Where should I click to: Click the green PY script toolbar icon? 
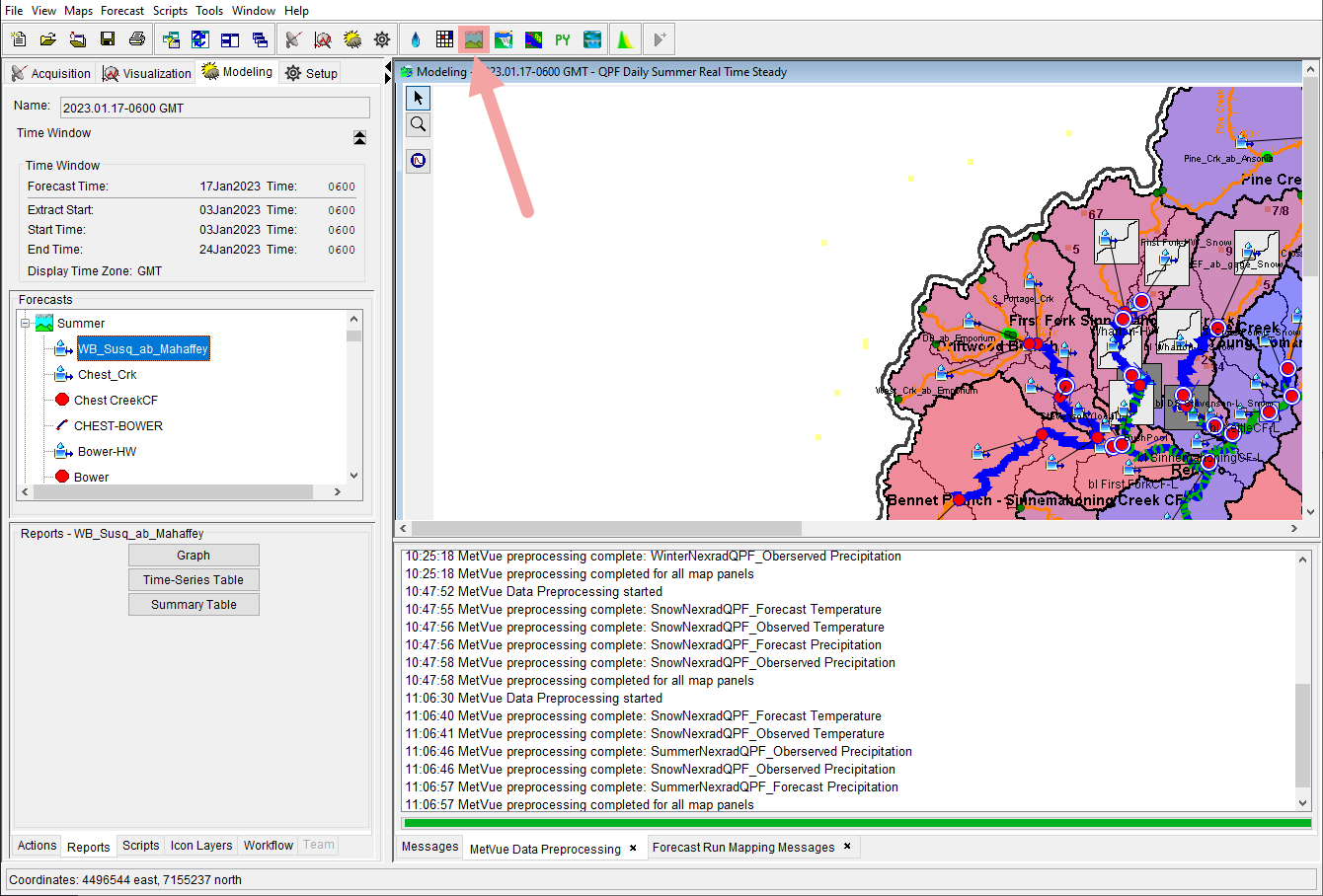[563, 39]
